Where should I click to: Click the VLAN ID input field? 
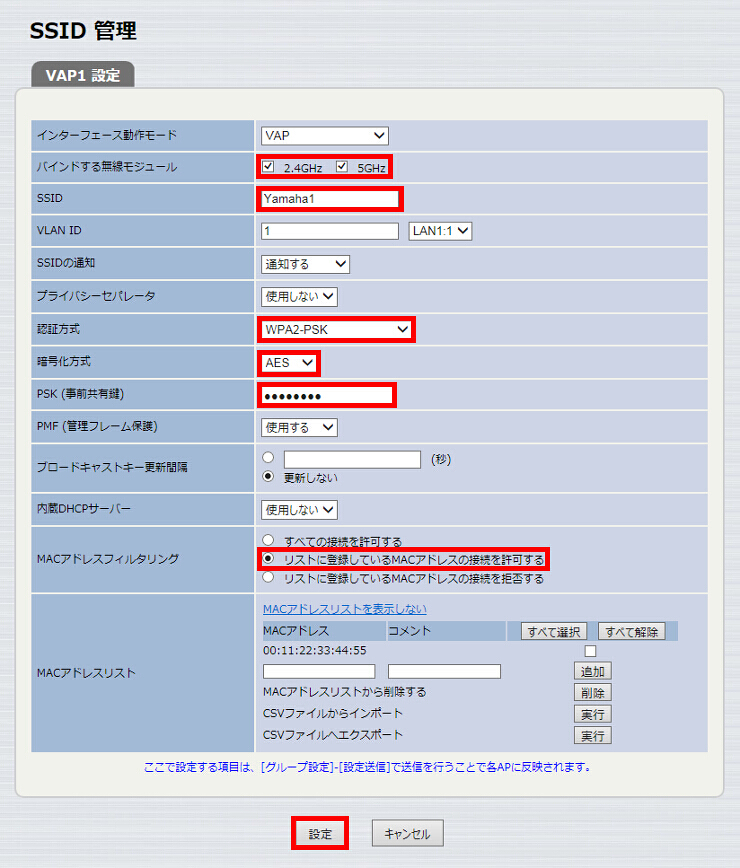click(330, 231)
